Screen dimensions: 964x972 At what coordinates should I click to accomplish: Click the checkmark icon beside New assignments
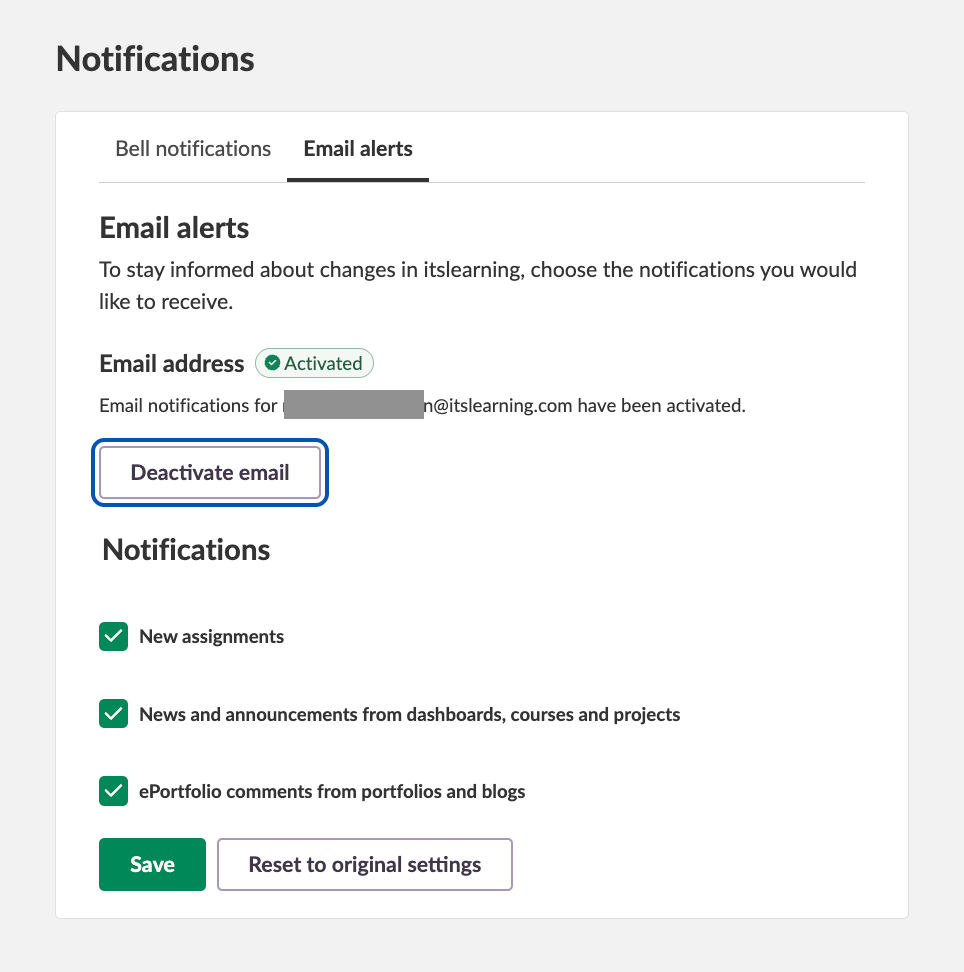tap(113, 636)
